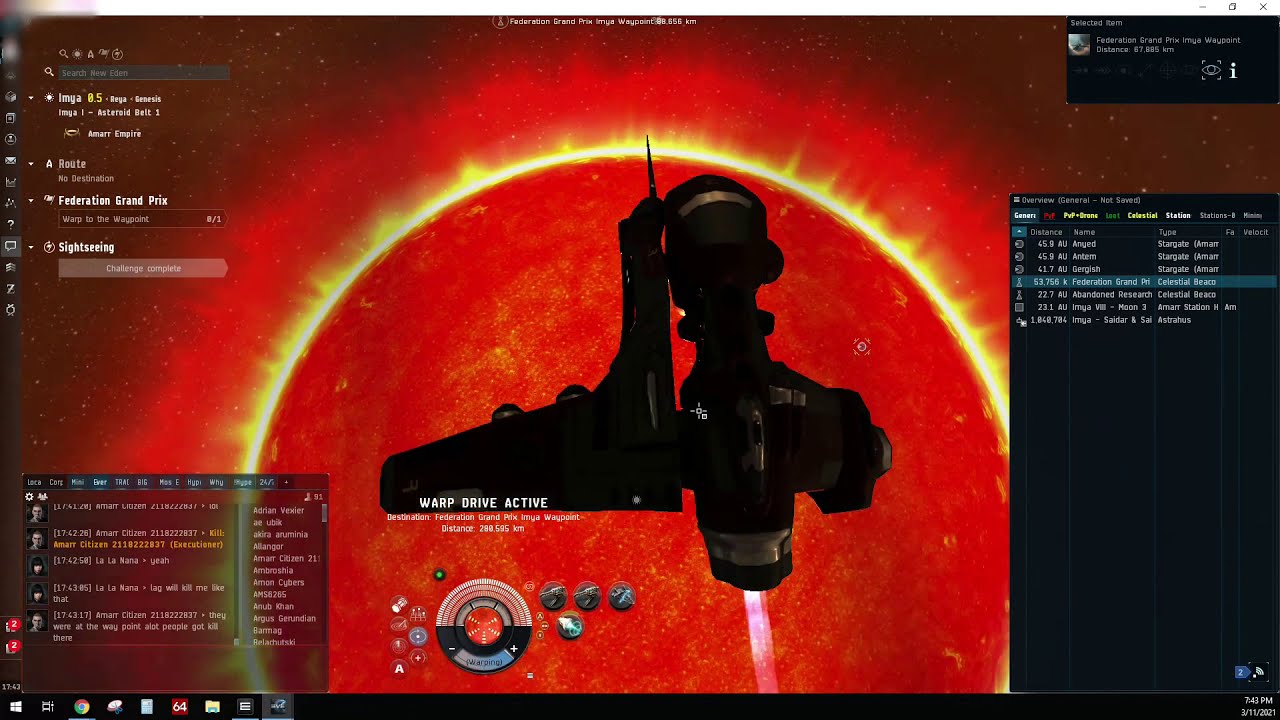Click Challenge complete bar
The image size is (1280, 720).
pyautogui.click(x=143, y=268)
